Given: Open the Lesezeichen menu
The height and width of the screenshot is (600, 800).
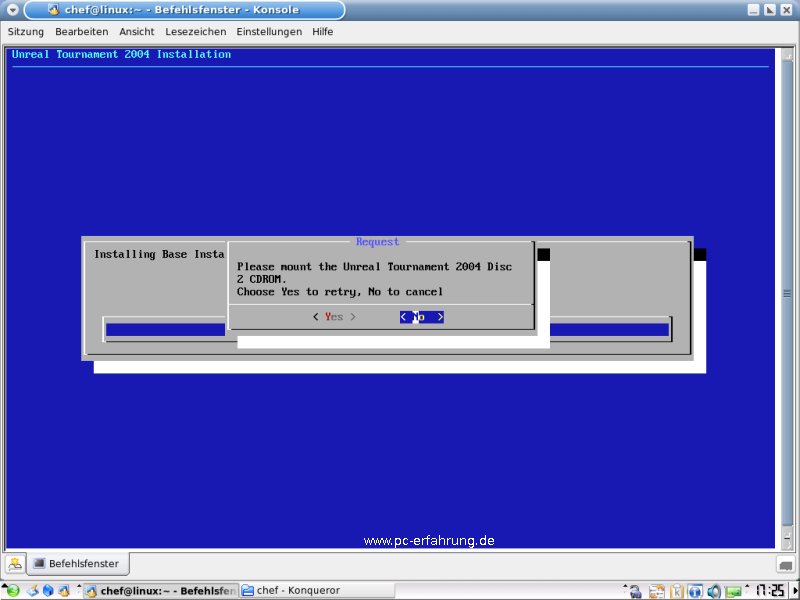Looking at the screenshot, I should tap(196, 32).
